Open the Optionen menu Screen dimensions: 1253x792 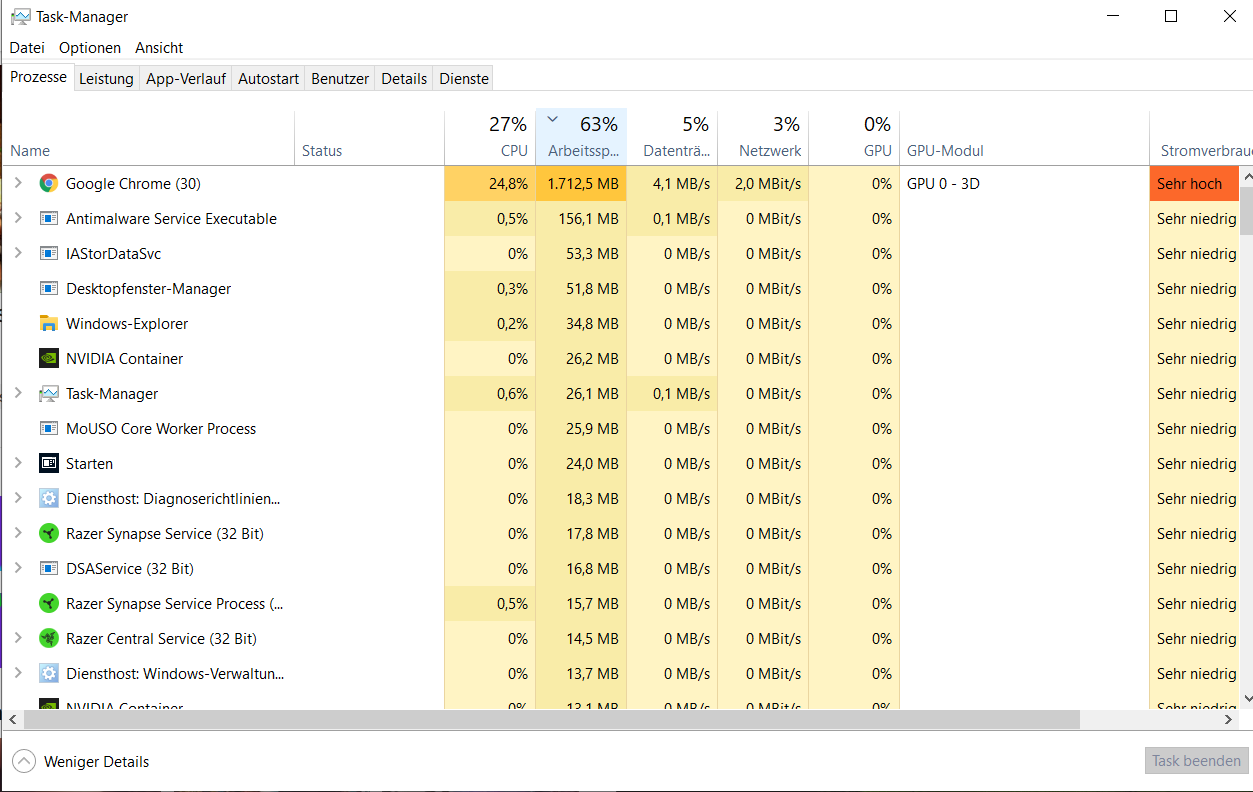(90, 48)
